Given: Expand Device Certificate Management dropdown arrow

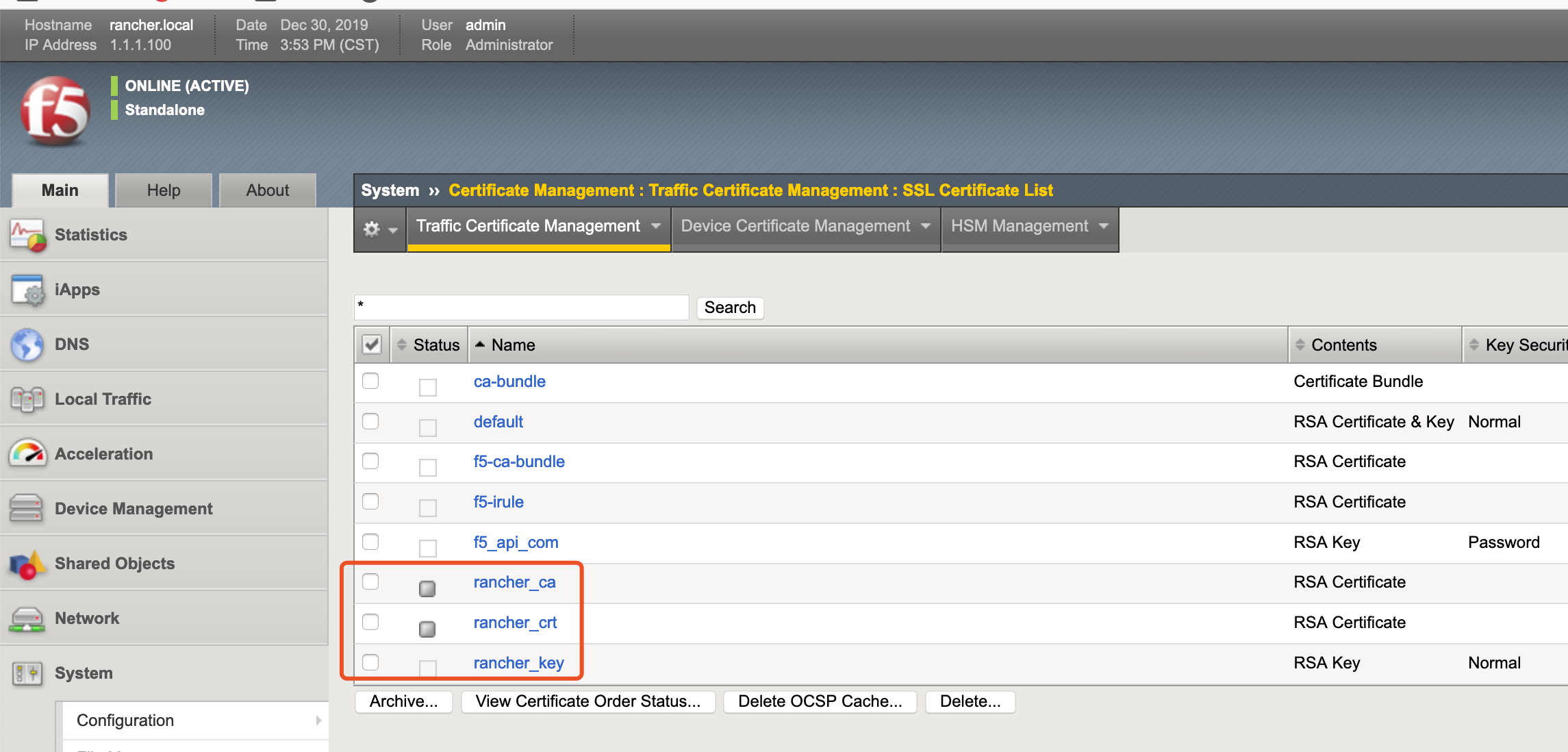Looking at the screenshot, I should (926, 226).
